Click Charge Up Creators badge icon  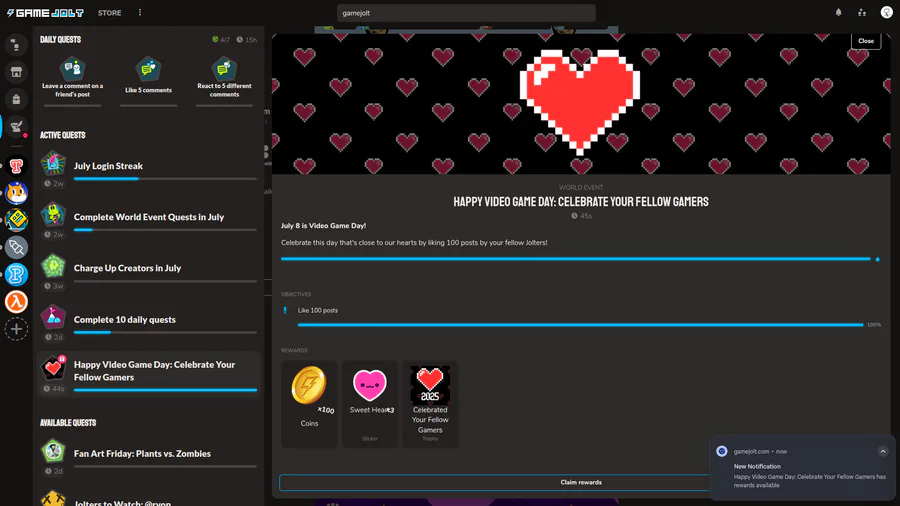(53, 266)
